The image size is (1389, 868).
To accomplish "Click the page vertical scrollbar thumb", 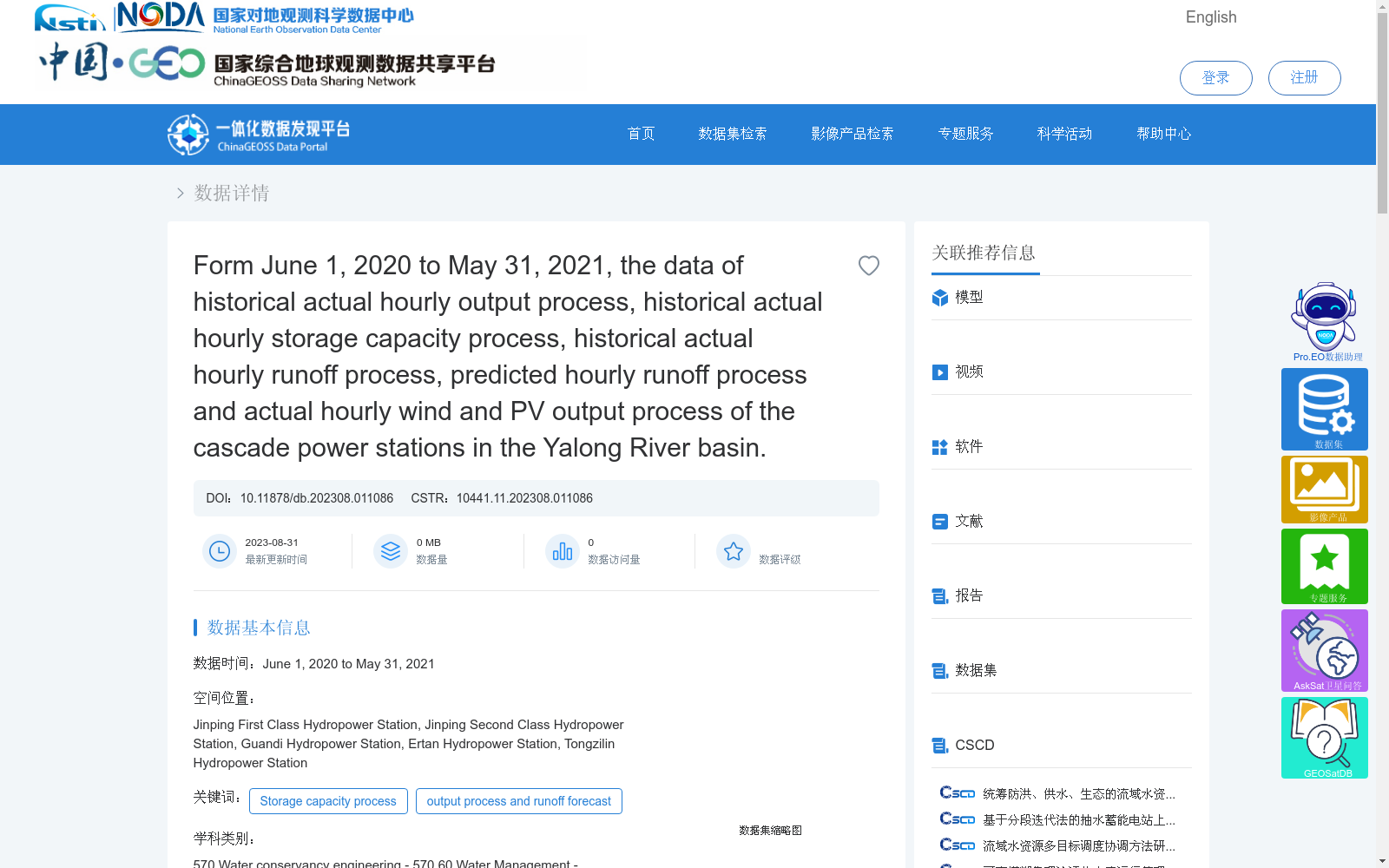I will (1382, 113).
